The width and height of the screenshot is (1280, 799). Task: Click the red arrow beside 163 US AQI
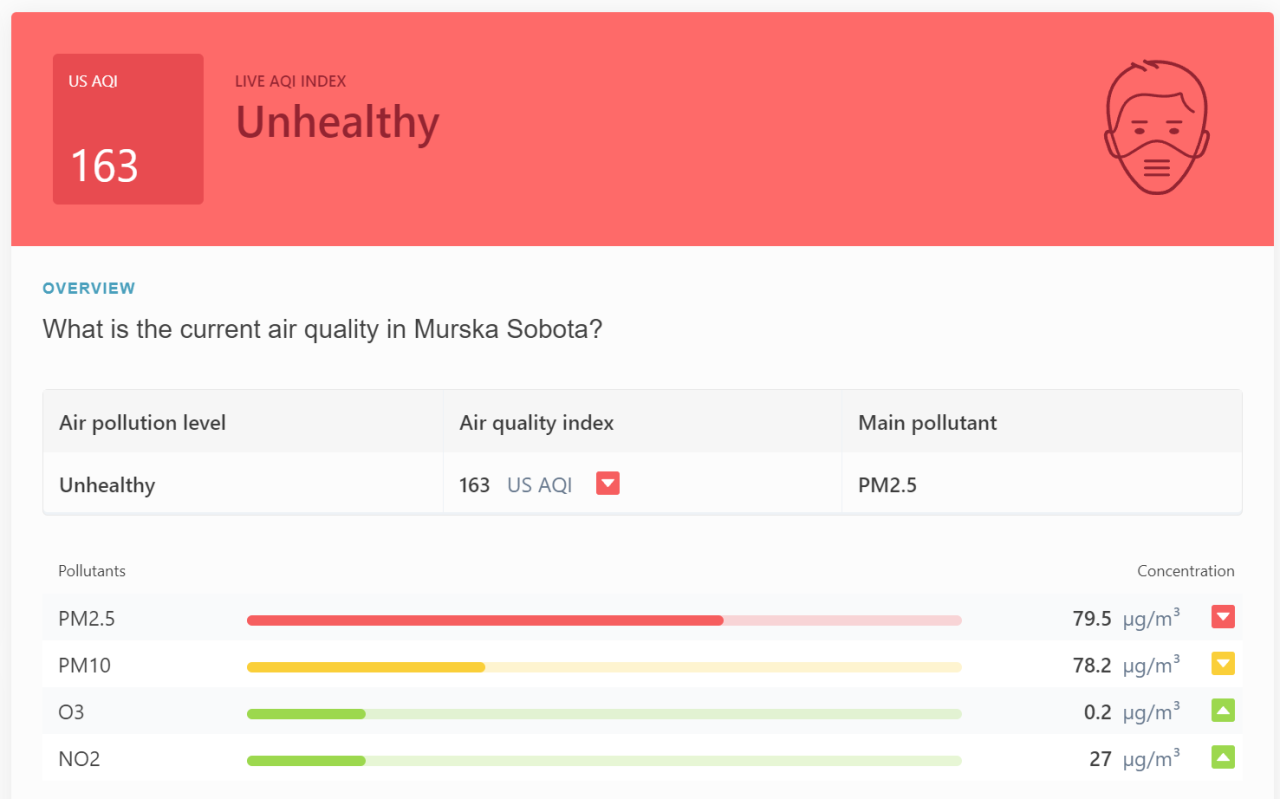coord(608,484)
